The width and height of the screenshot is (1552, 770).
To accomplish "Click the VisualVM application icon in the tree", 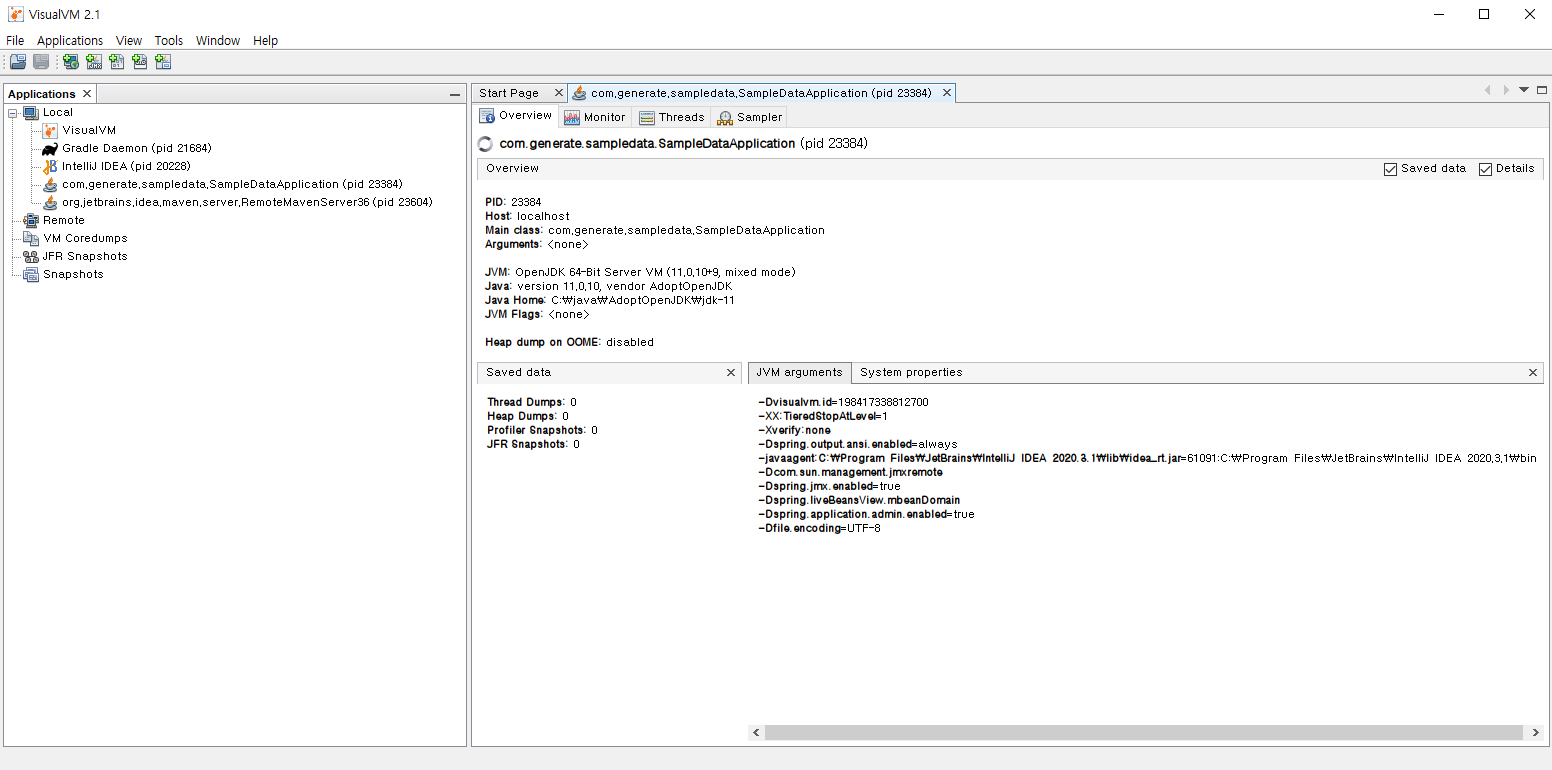I will (50, 130).
